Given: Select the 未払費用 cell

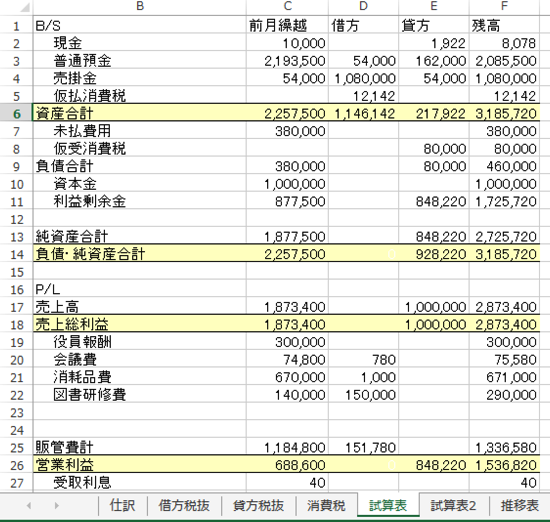Looking at the screenshot, I should [x=140, y=130].
